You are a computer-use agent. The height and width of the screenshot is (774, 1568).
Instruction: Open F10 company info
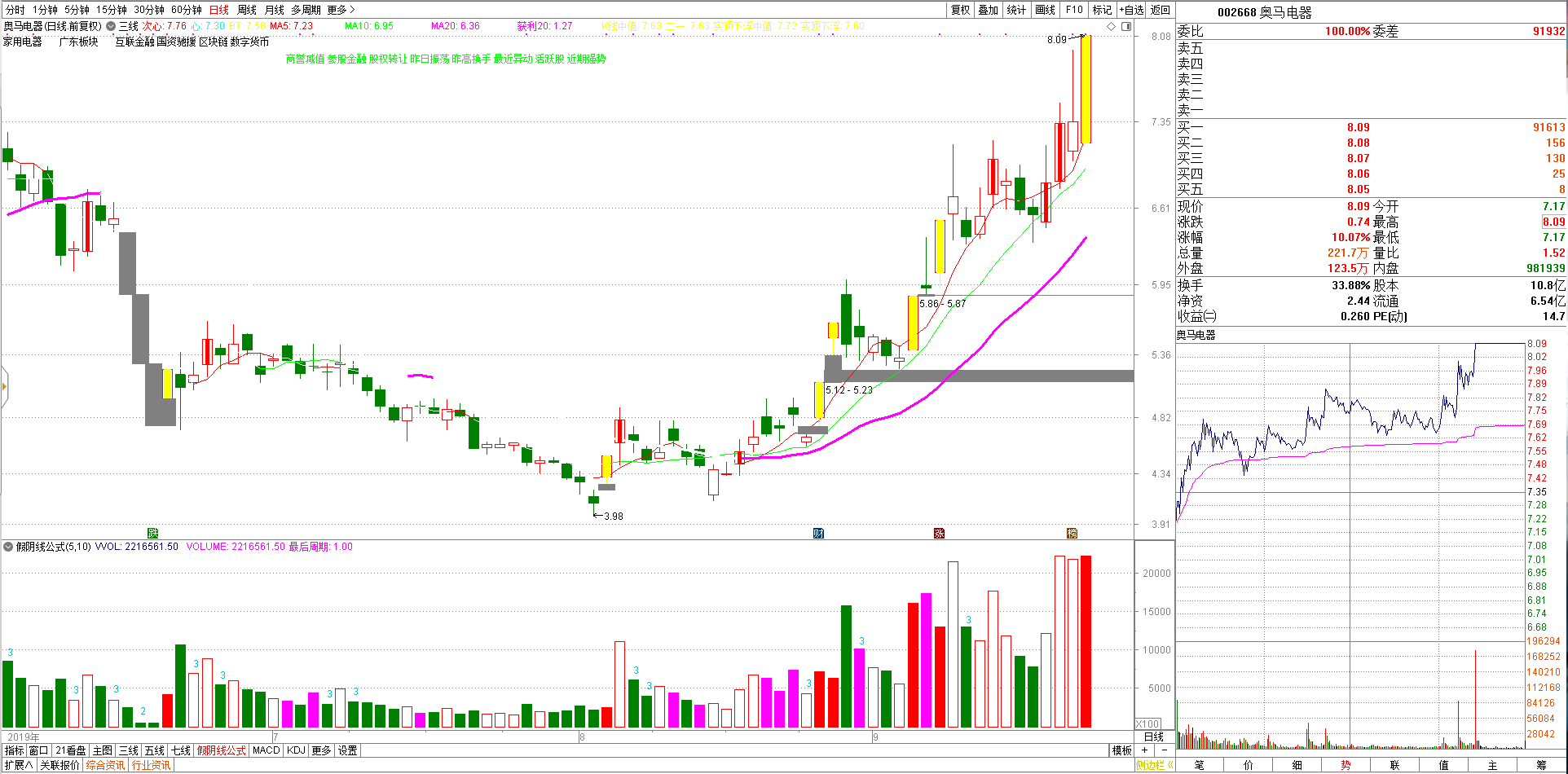pyautogui.click(x=1074, y=10)
